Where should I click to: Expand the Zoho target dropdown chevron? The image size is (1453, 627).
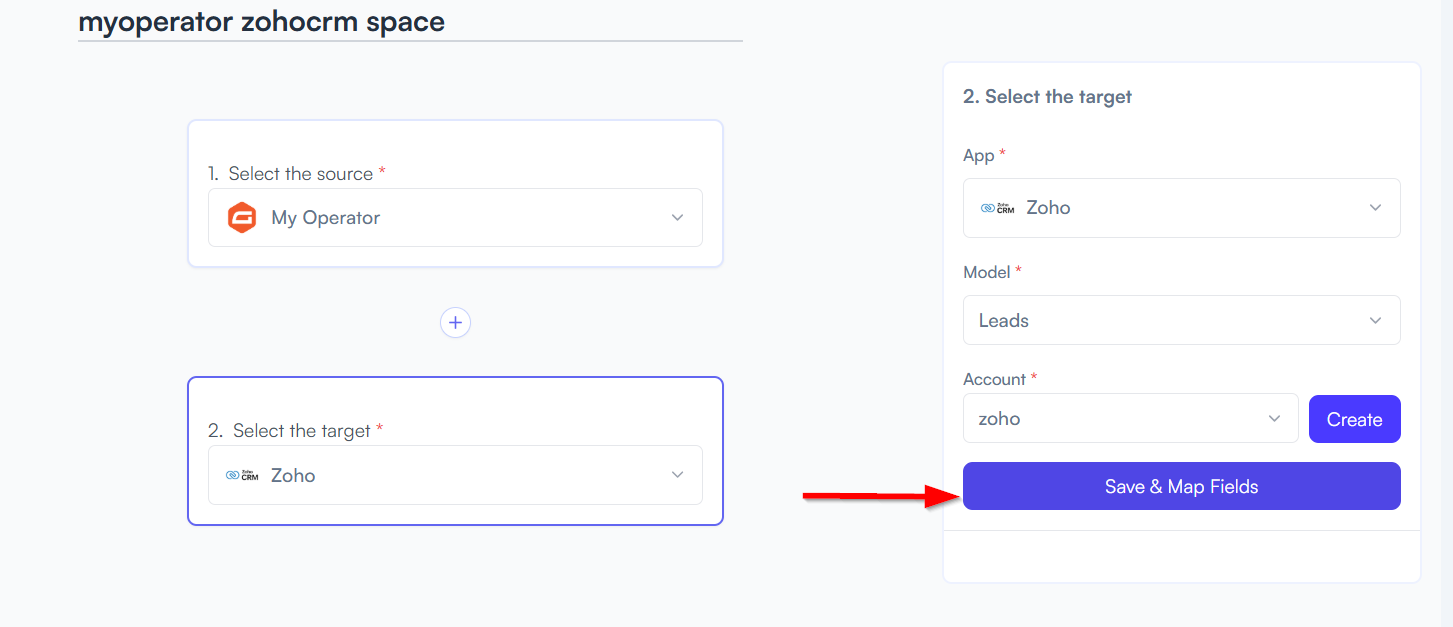(x=677, y=475)
